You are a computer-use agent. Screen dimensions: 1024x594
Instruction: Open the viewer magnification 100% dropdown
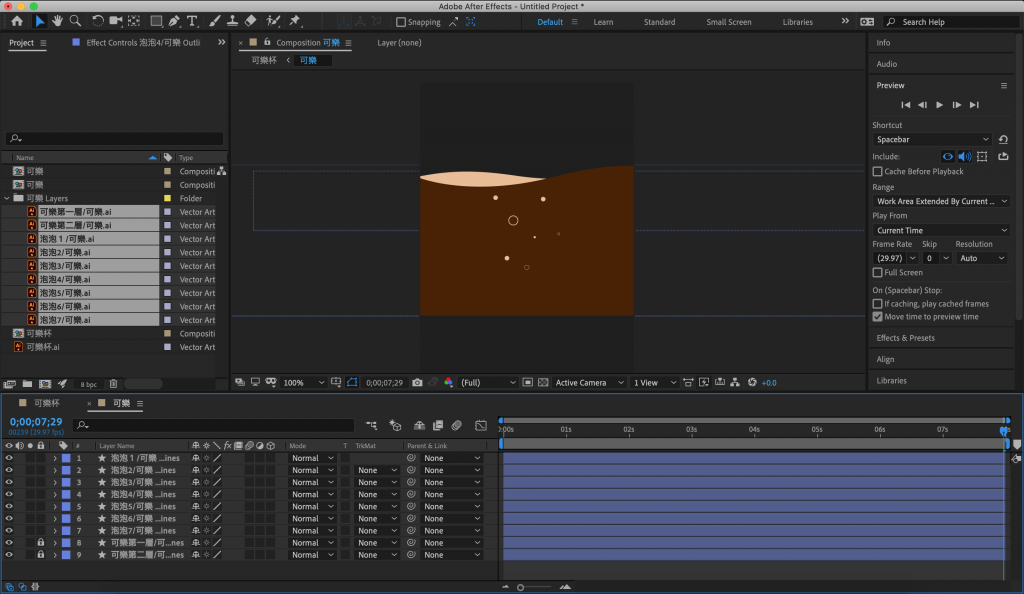click(304, 383)
